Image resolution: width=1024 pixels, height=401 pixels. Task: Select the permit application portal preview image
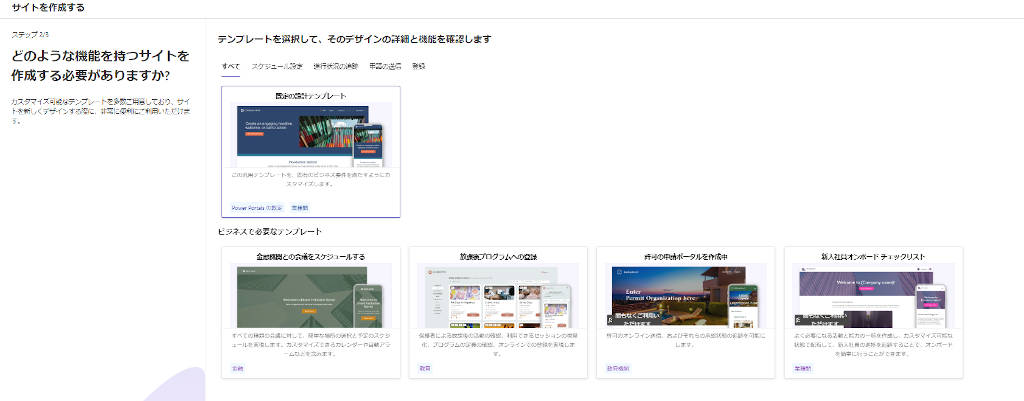[685, 297]
